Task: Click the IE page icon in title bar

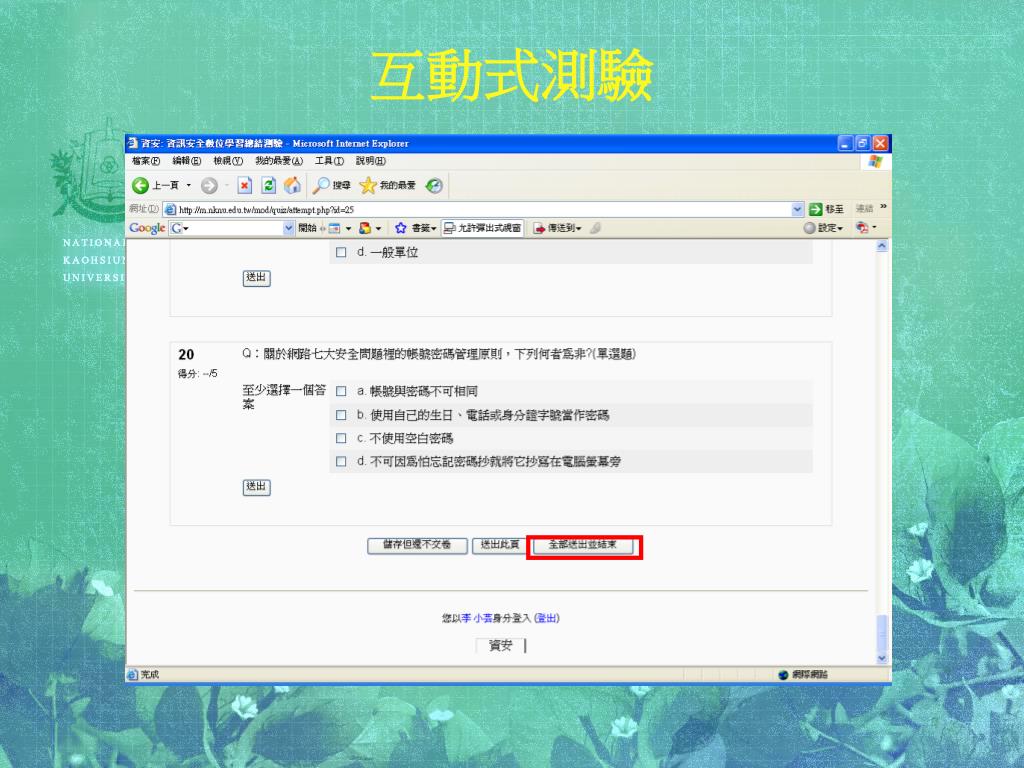Action: [133, 143]
